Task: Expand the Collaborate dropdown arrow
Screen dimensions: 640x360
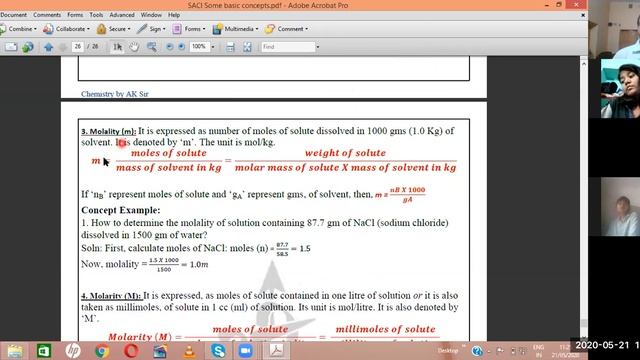Action: [x=88, y=29]
